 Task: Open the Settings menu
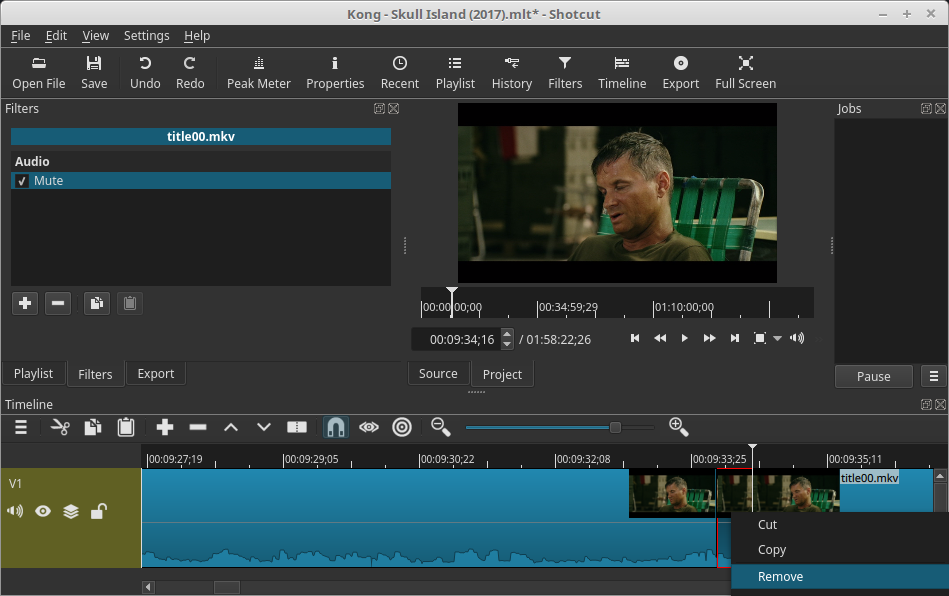[146, 36]
